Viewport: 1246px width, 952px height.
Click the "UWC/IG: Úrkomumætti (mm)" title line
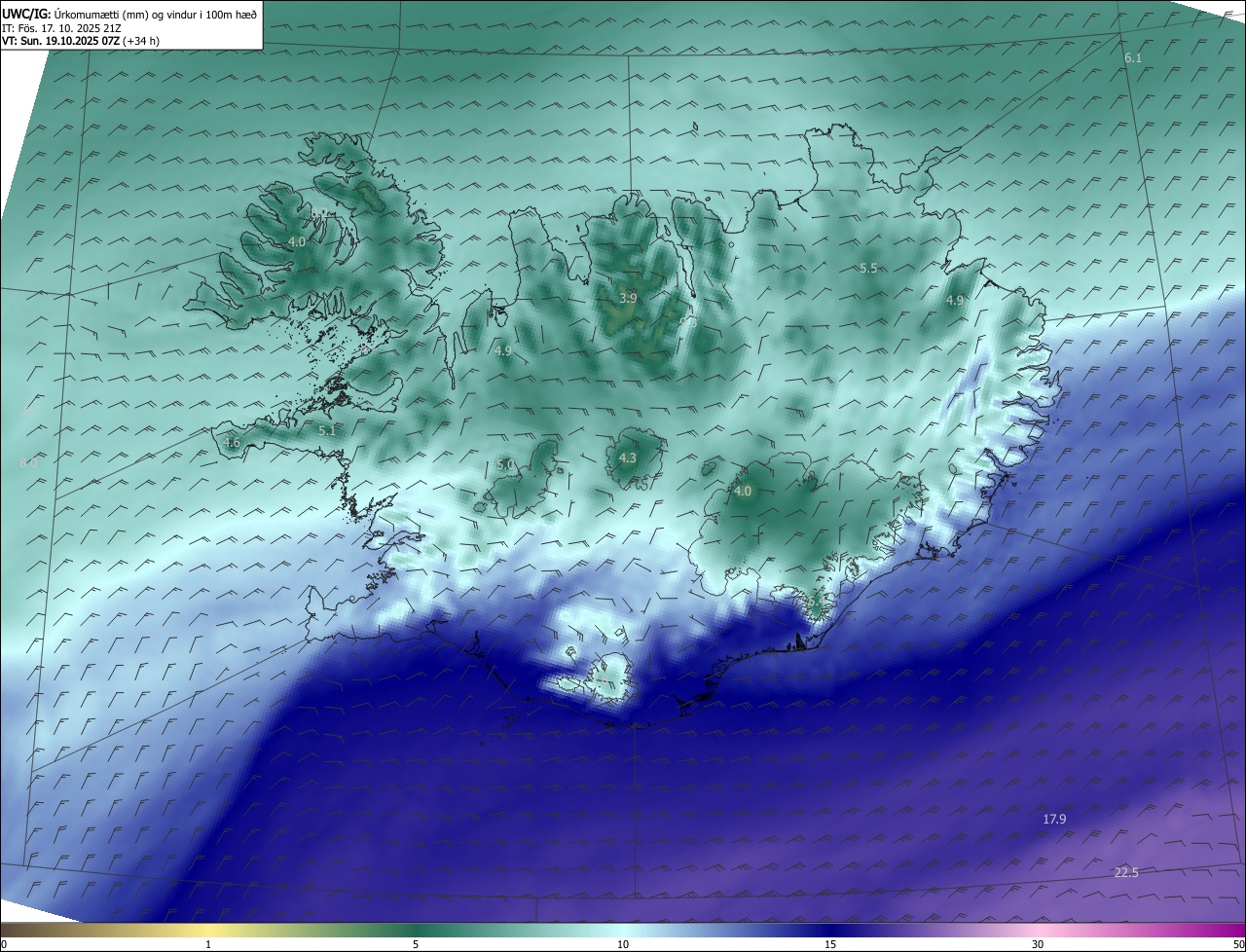click(x=129, y=14)
